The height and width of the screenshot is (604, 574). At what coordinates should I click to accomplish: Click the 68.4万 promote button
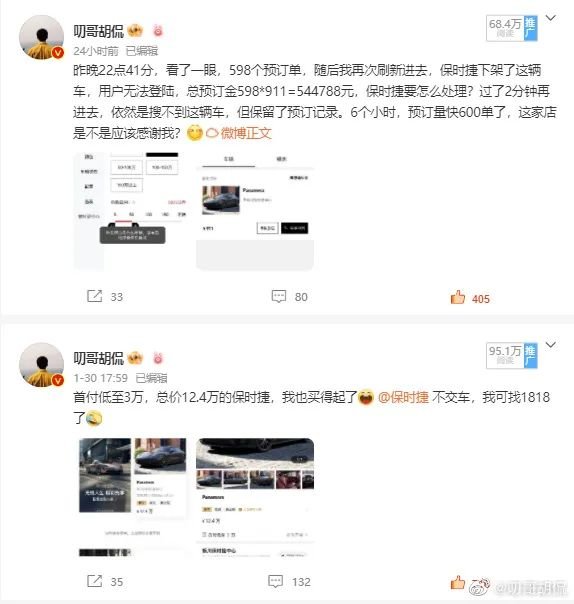click(512, 28)
